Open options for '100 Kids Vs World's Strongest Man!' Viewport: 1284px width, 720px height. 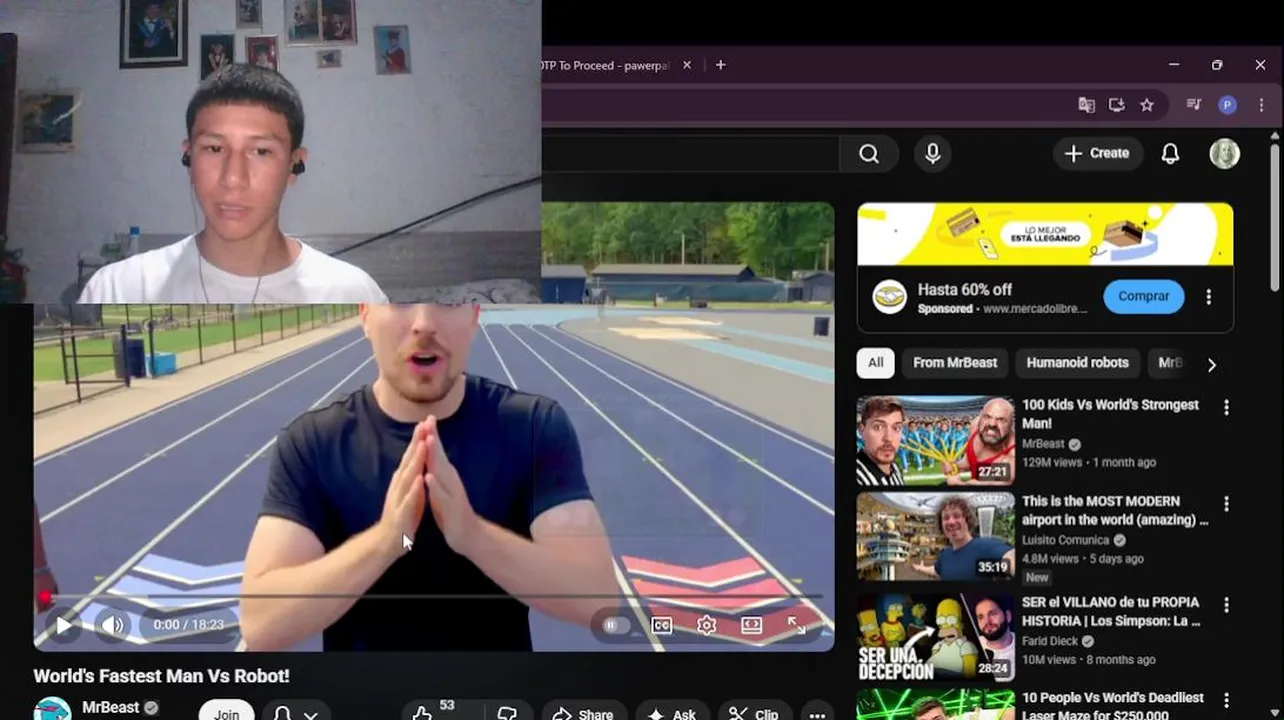click(1226, 407)
